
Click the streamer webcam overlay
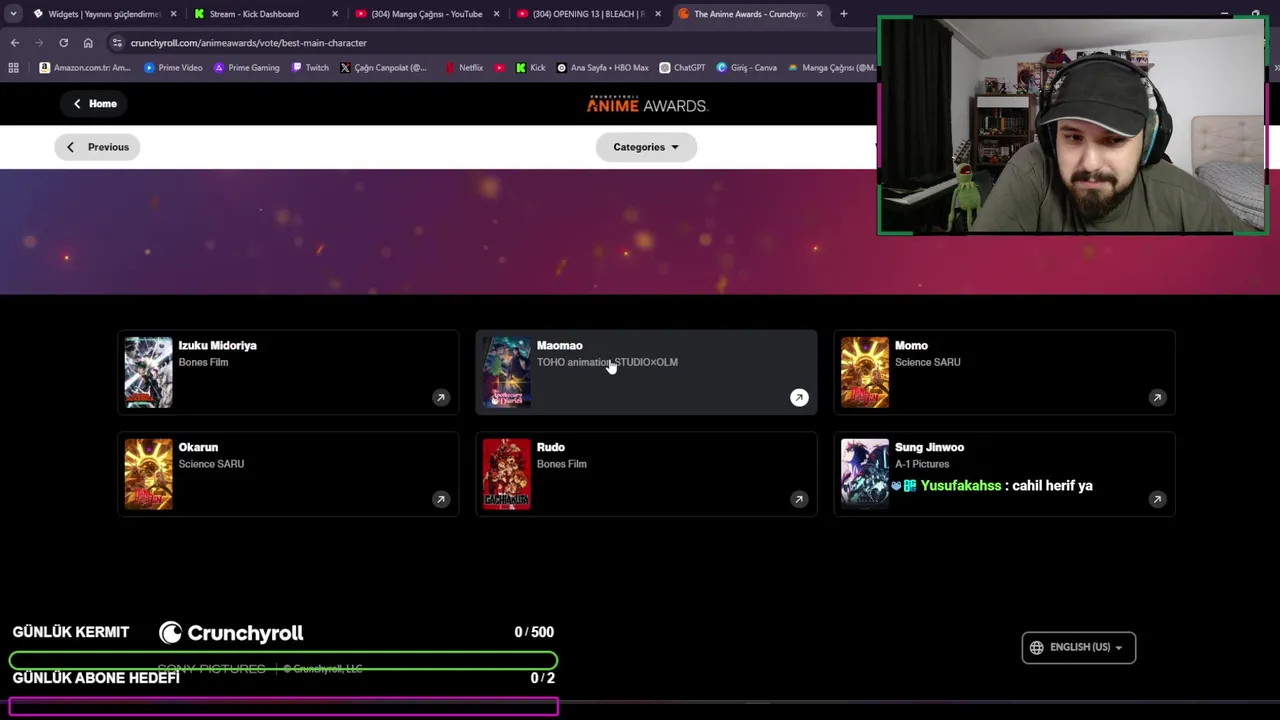point(1073,125)
